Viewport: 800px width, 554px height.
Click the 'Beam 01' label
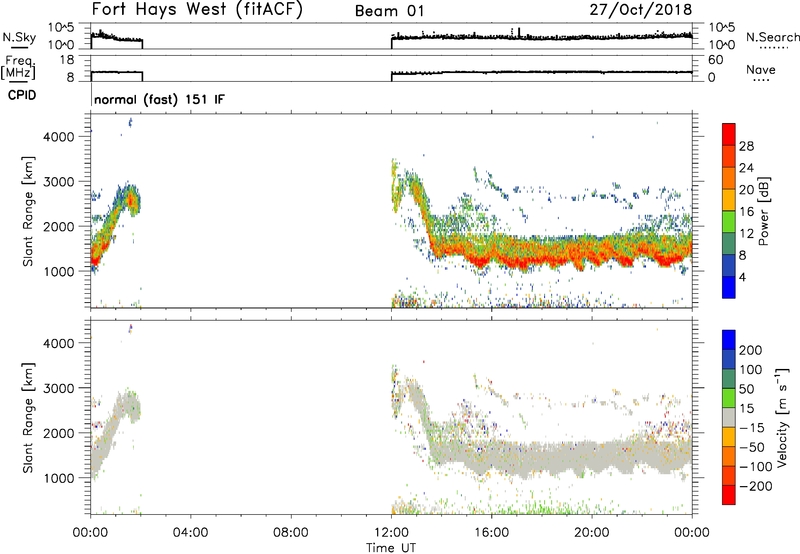[389, 11]
